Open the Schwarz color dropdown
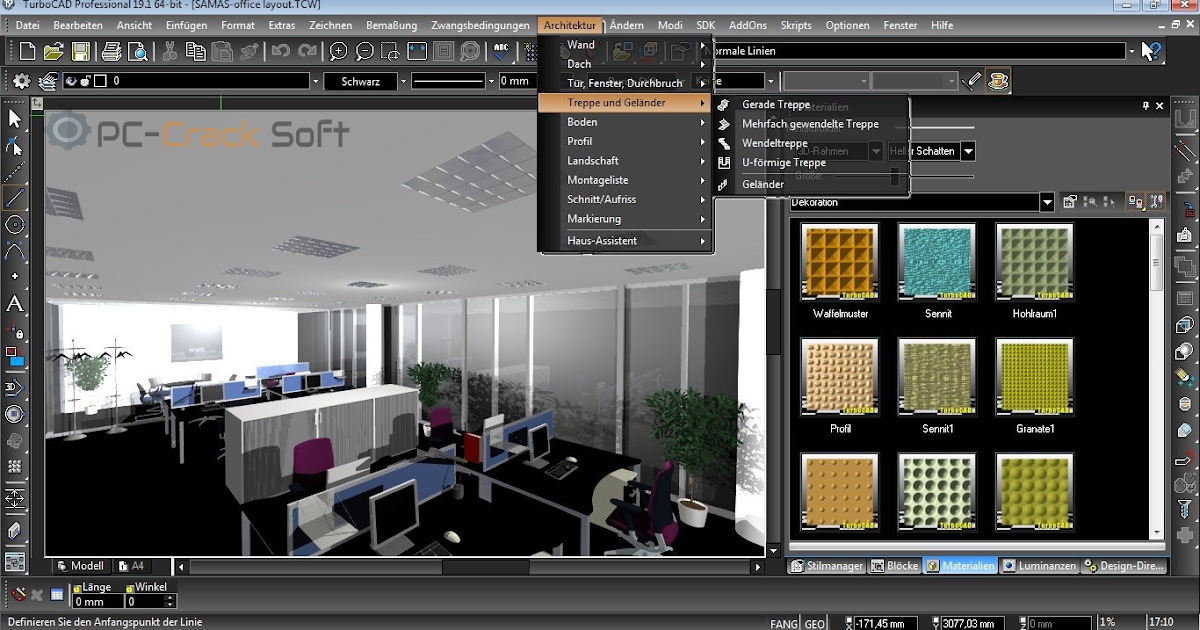 pos(404,81)
